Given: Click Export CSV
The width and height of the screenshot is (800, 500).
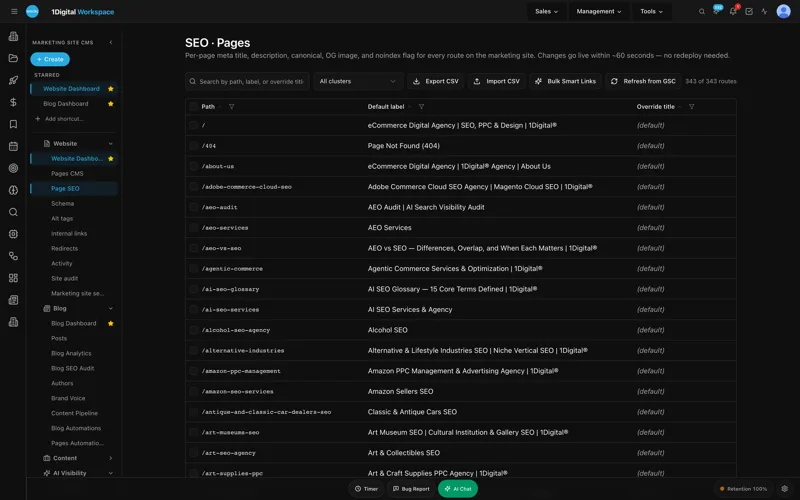Looking at the screenshot, I should (x=436, y=81).
